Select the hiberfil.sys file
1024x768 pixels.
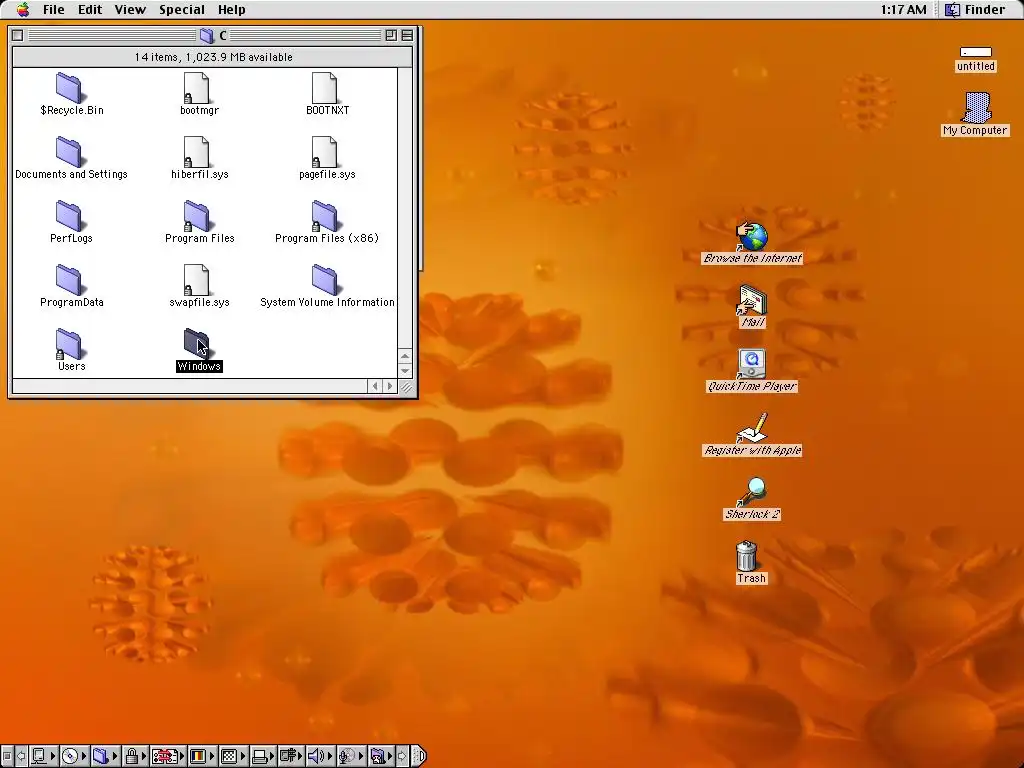[x=199, y=158]
